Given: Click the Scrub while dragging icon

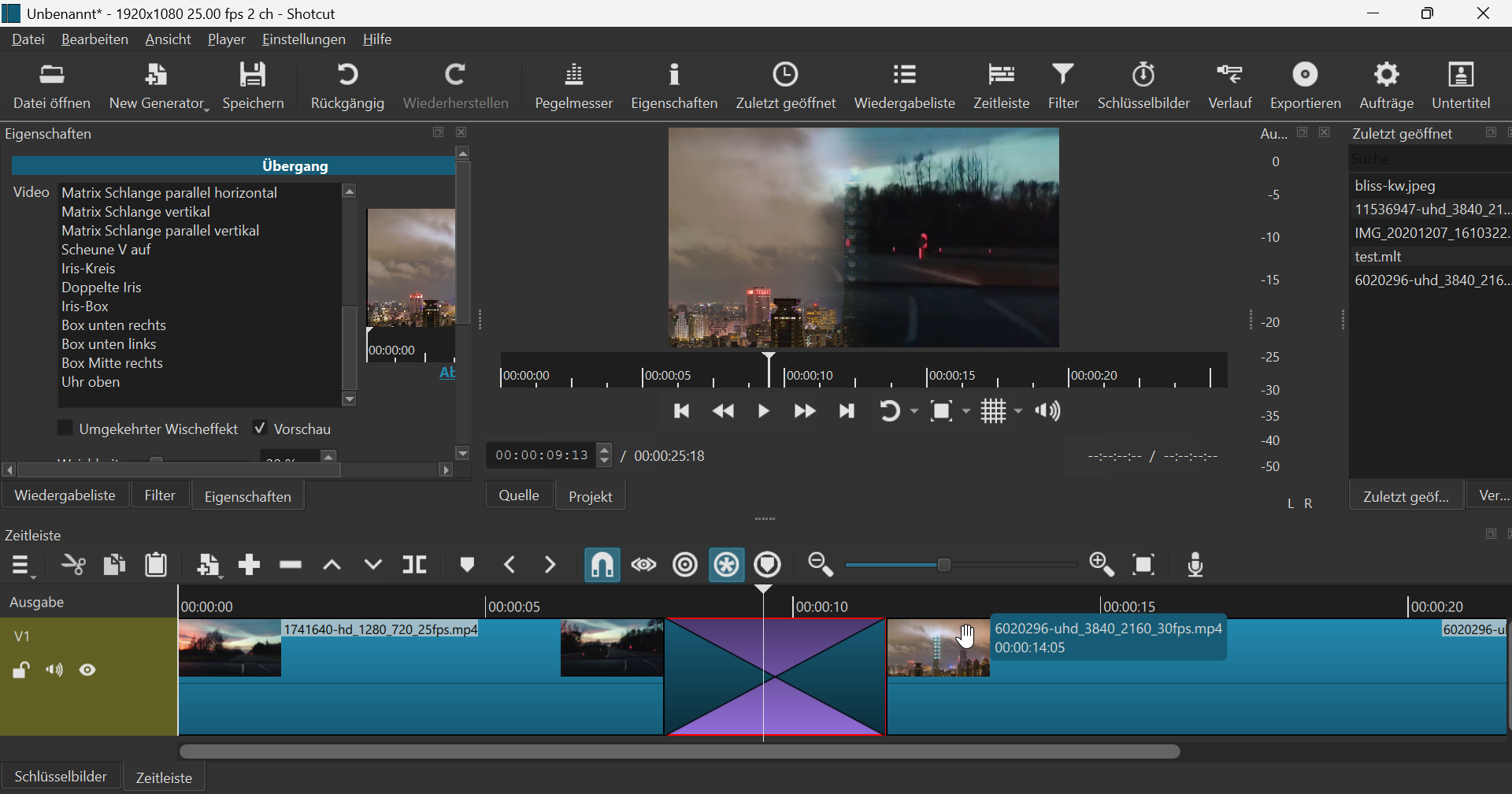Looking at the screenshot, I should point(644,565).
